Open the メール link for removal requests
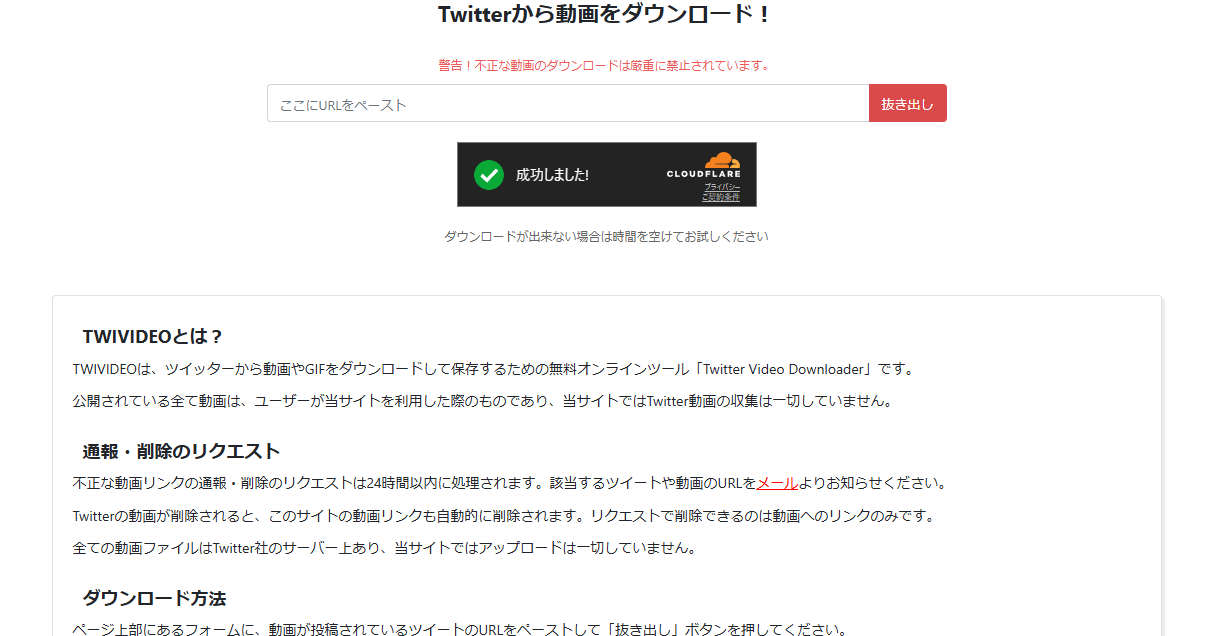1217x636 pixels. [x=777, y=483]
